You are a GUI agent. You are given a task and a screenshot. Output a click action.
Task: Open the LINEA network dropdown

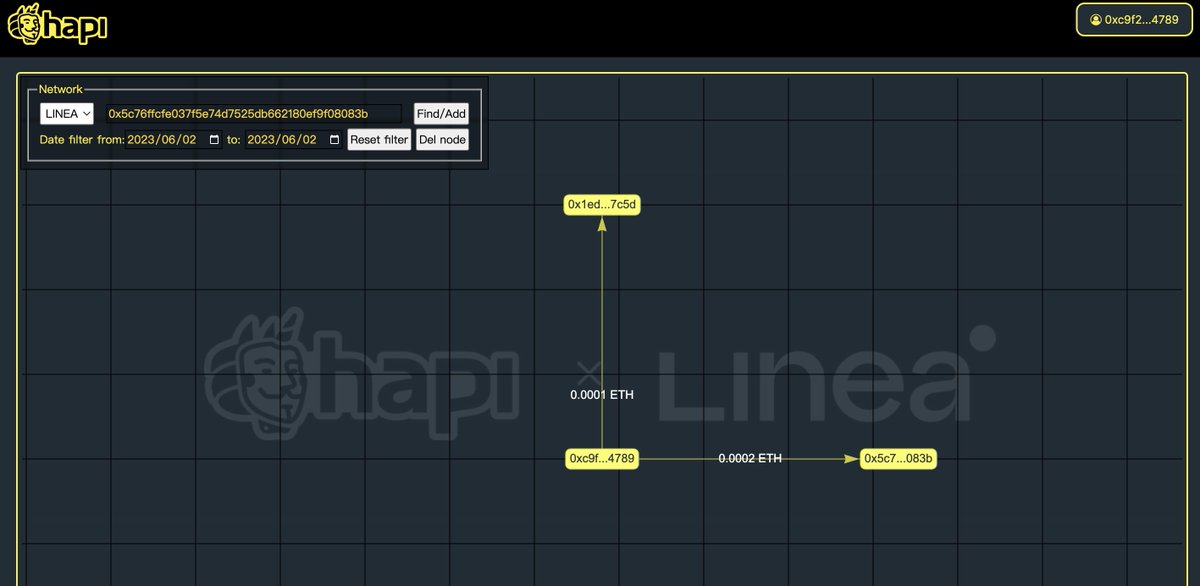click(x=67, y=114)
